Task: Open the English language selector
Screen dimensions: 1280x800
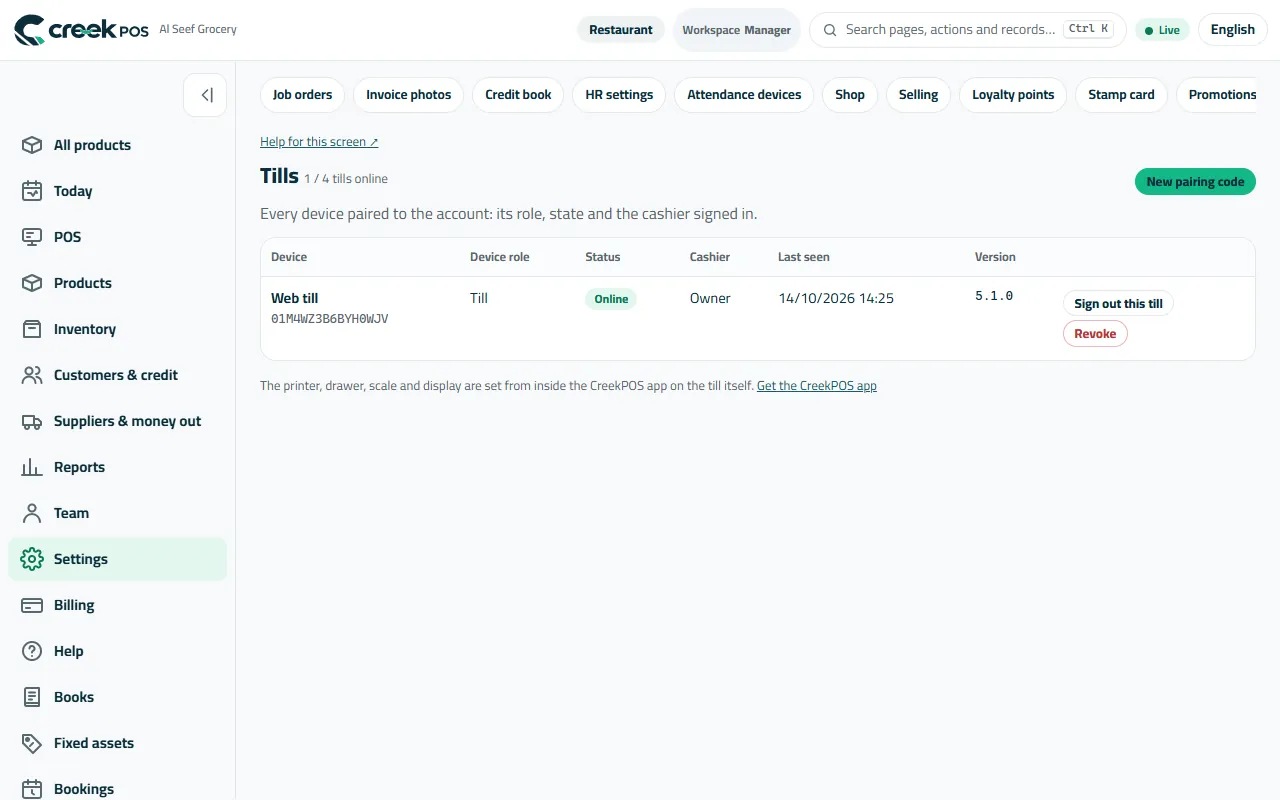Action: coord(1232,30)
